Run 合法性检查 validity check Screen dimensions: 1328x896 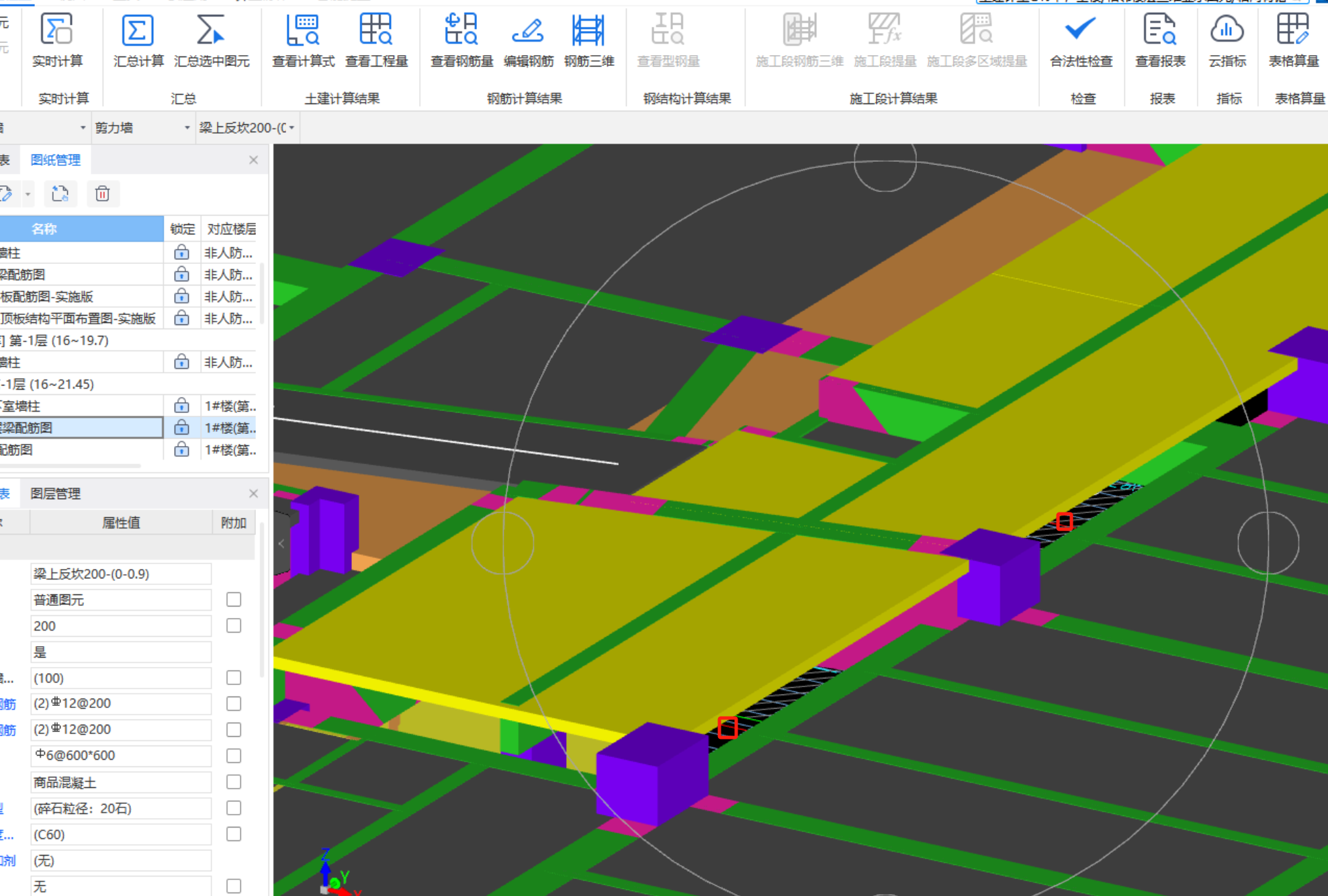(x=1081, y=41)
